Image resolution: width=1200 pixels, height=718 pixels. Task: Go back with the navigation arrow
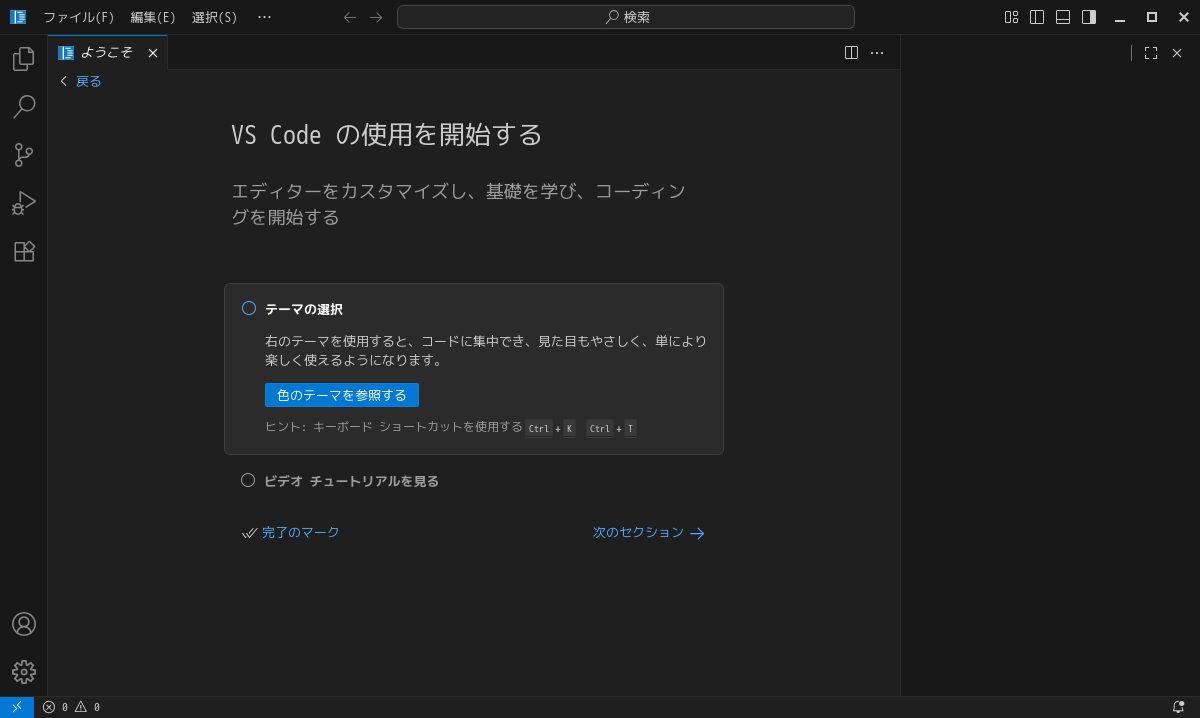(x=350, y=17)
